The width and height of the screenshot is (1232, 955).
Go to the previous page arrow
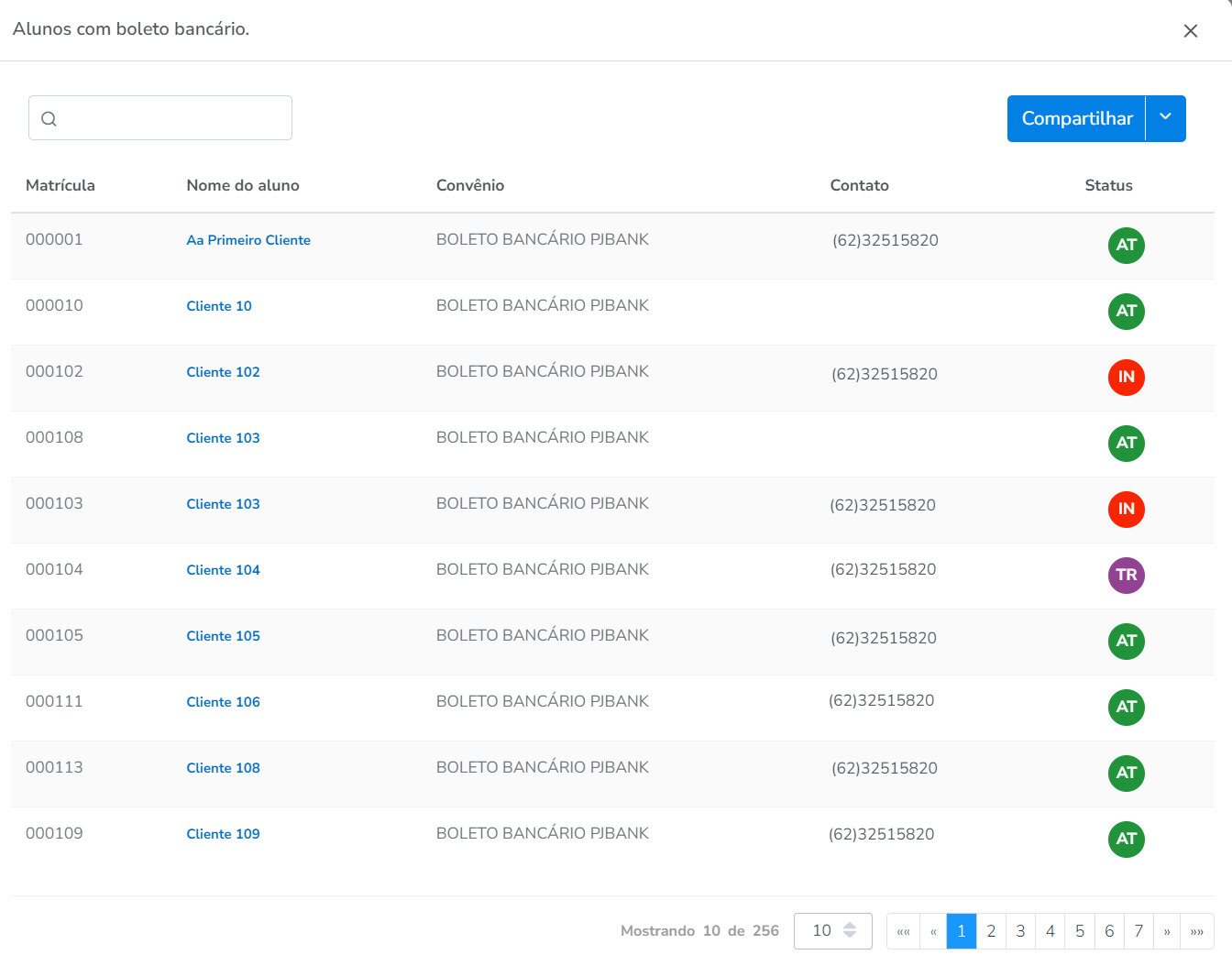[x=933, y=931]
